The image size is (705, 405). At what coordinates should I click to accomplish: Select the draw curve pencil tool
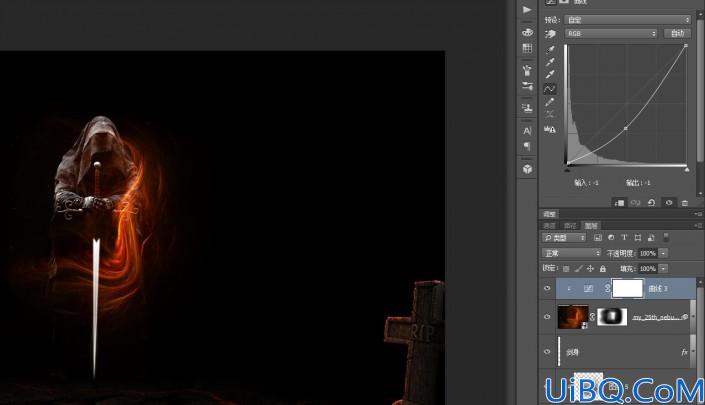tap(549, 102)
